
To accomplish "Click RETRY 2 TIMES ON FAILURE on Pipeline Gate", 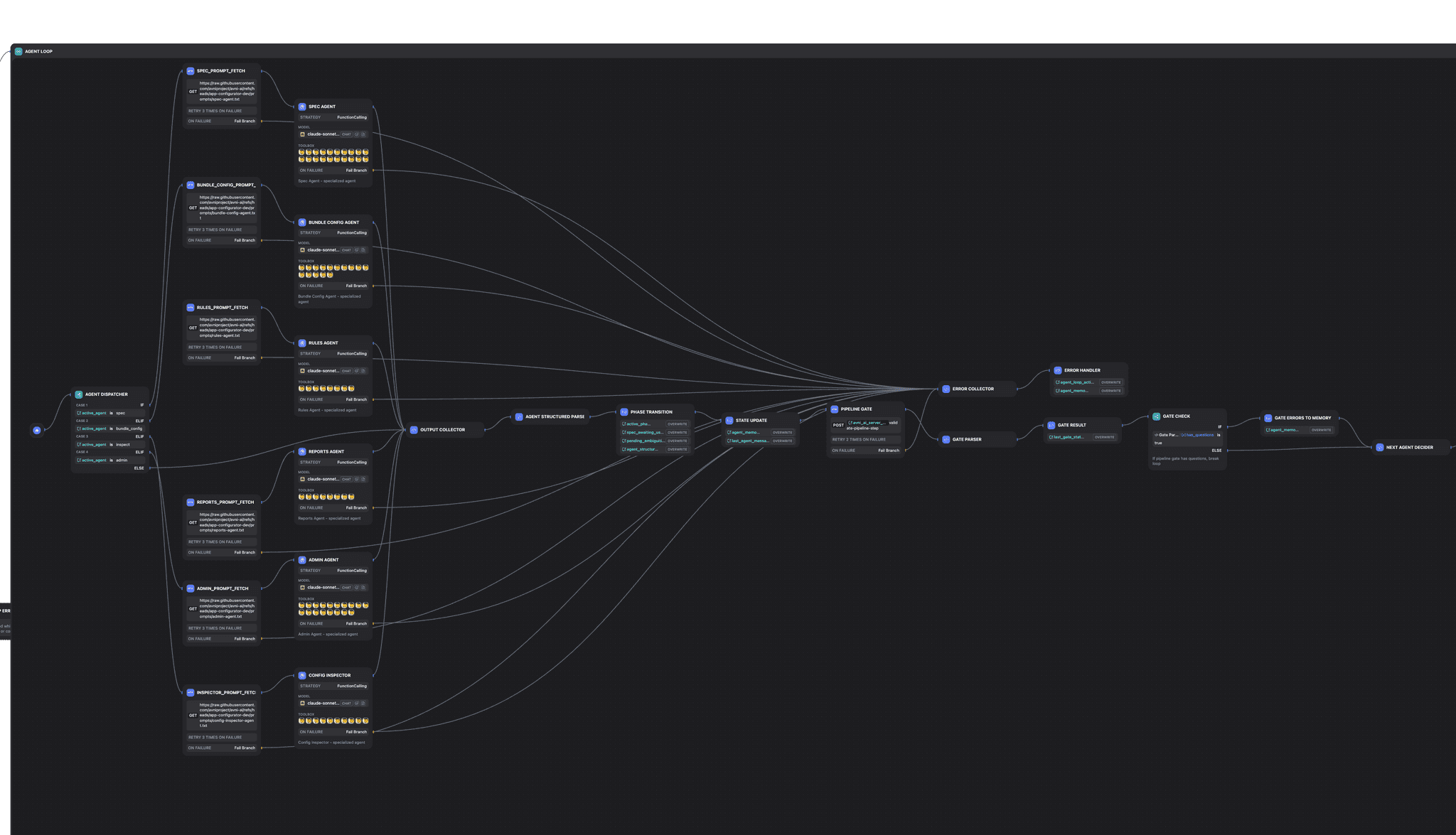I will [860, 439].
